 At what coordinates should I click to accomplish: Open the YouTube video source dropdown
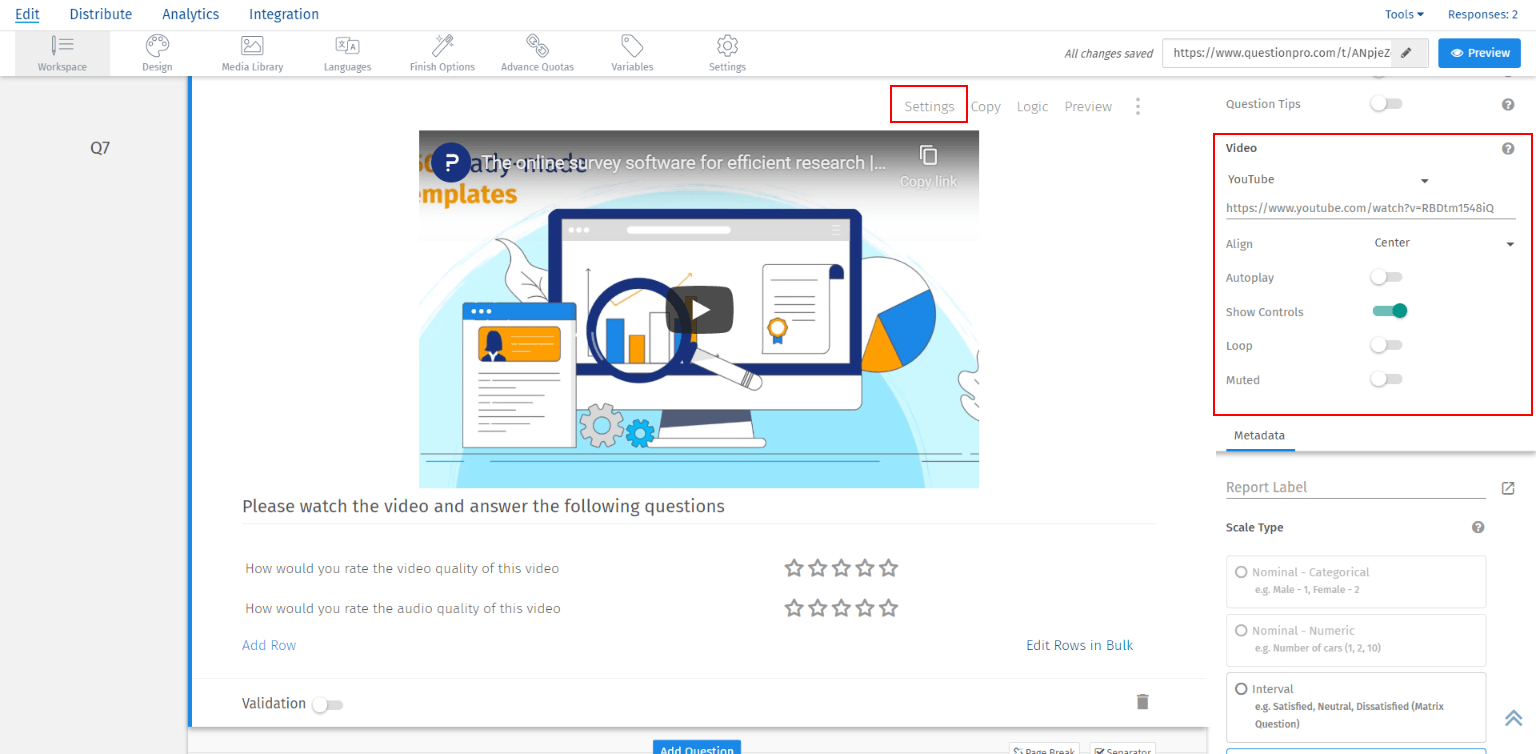point(1424,180)
